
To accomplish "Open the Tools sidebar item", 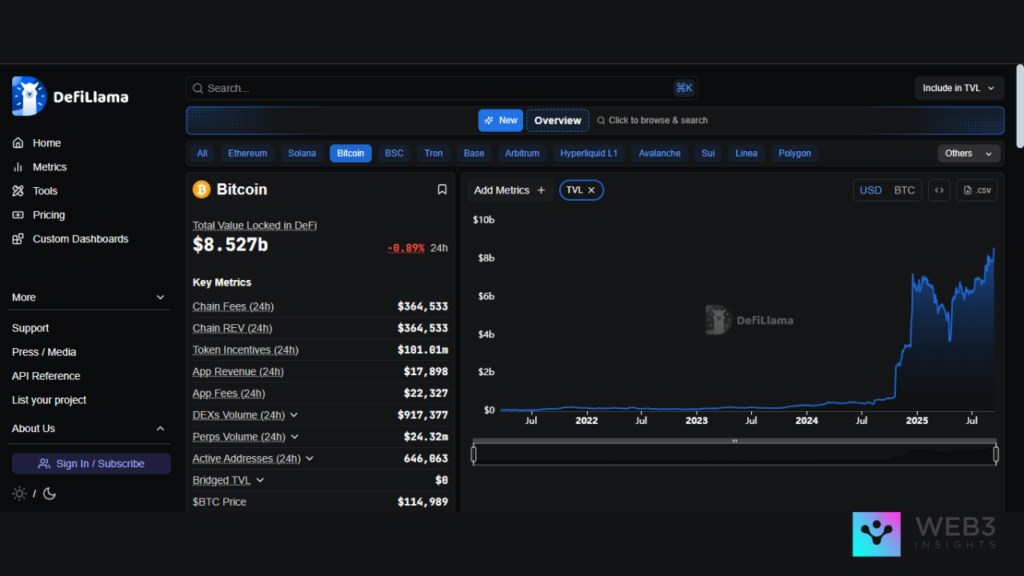I will pyautogui.click(x=44, y=191).
